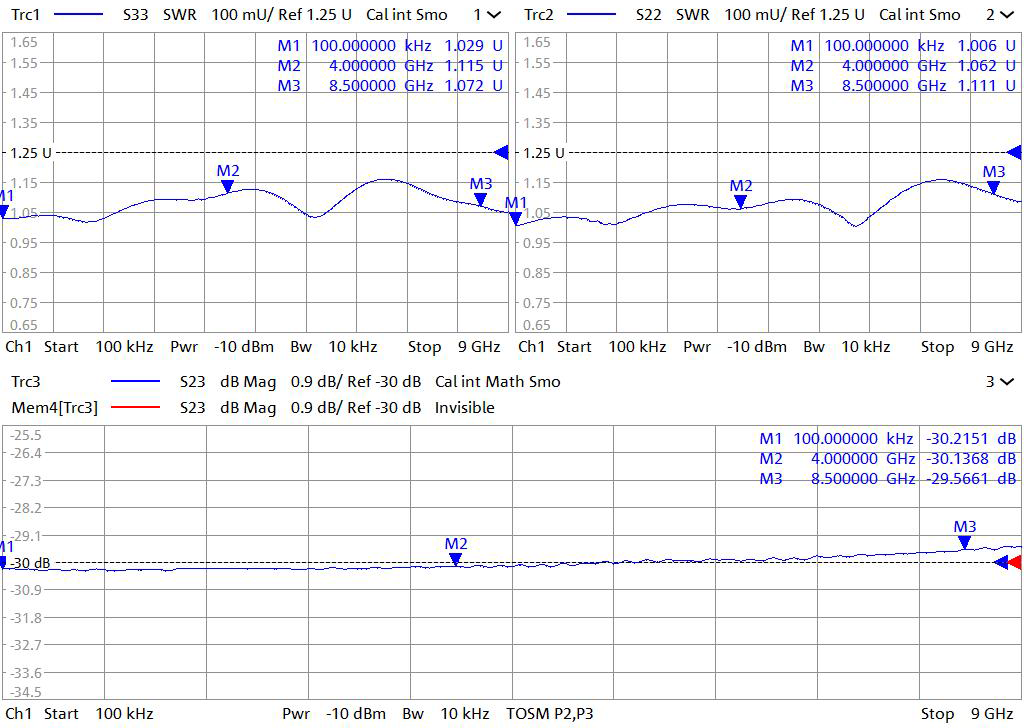Image resolution: width=1024 pixels, height=728 pixels.
Task: Click the red reference position triangle in S23 diagram
Action: coord(1014,563)
